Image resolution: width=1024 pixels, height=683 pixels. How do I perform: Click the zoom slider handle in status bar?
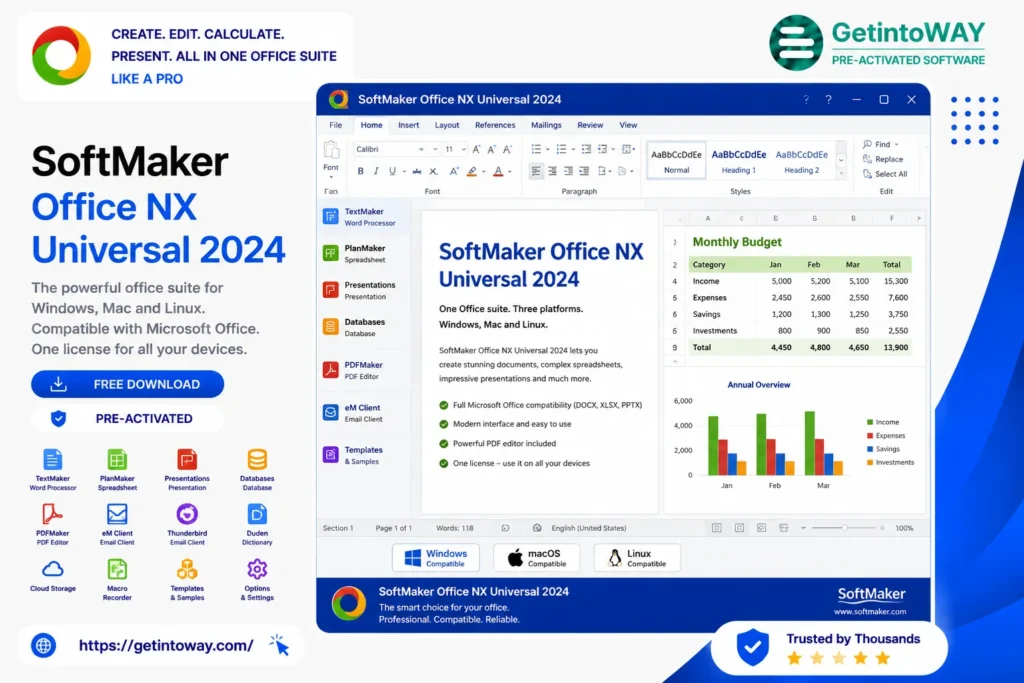click(x=844, y=528)
